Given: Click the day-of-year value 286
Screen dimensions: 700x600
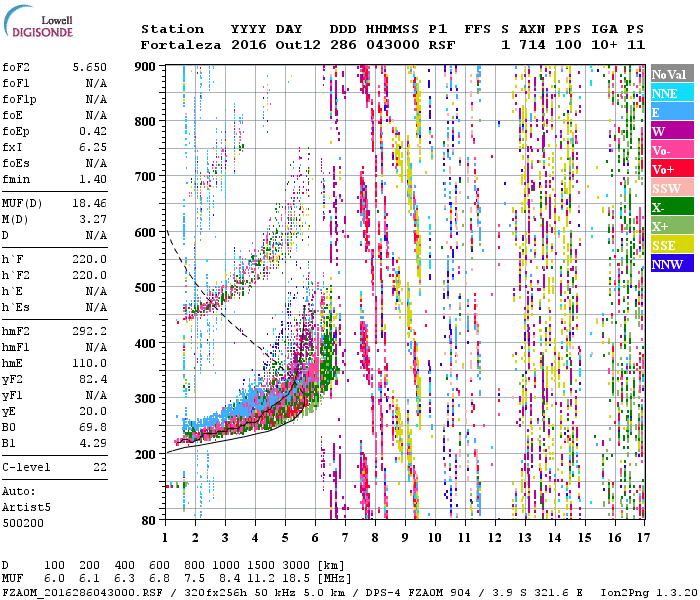Looking at the screenshot, I should point(343,45).
